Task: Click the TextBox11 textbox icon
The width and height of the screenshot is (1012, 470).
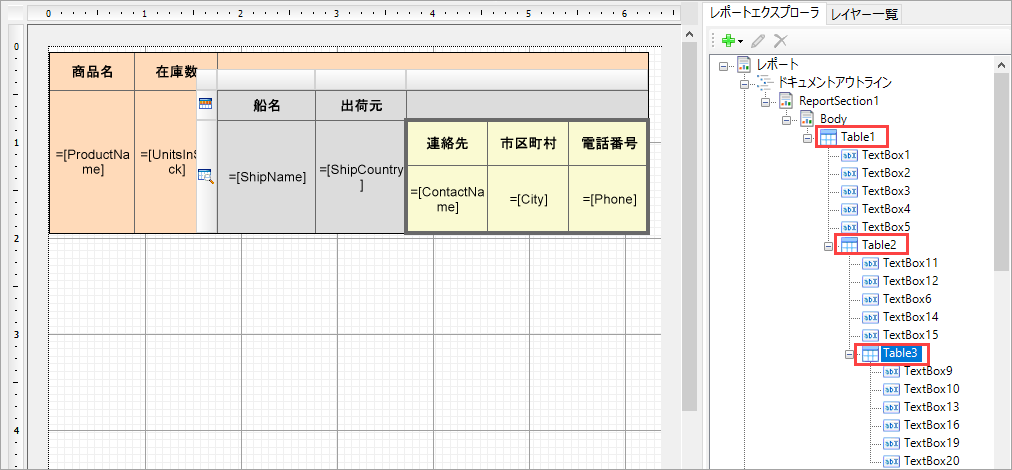Action: (871, 263)
